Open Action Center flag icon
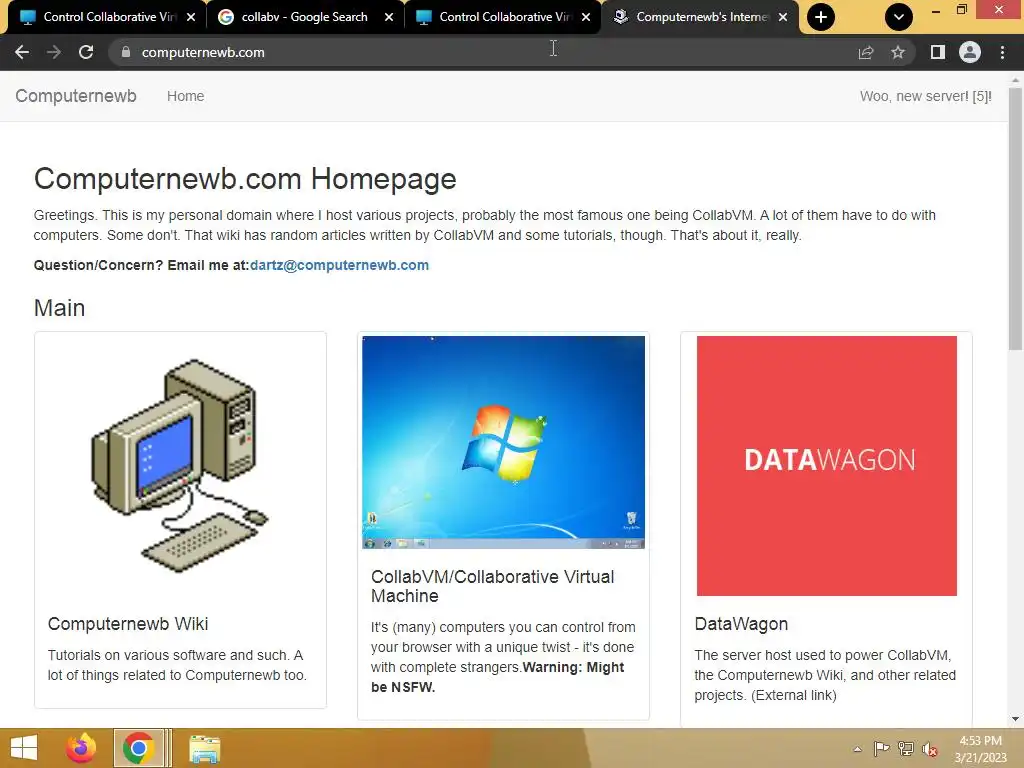The image size is (1024, 768). tap(882, 749)
